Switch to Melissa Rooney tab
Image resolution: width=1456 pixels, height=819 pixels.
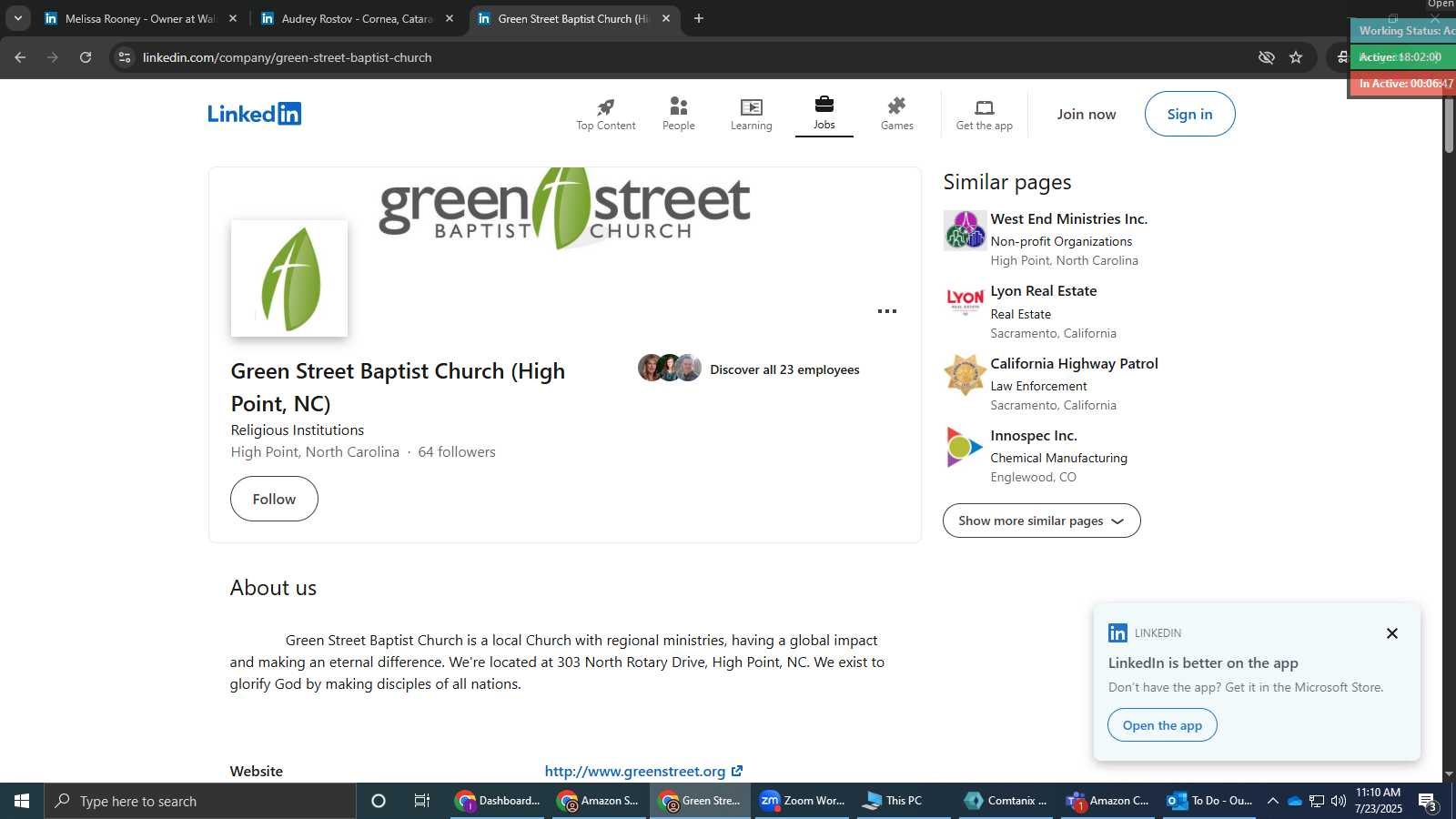coord(140,18)
